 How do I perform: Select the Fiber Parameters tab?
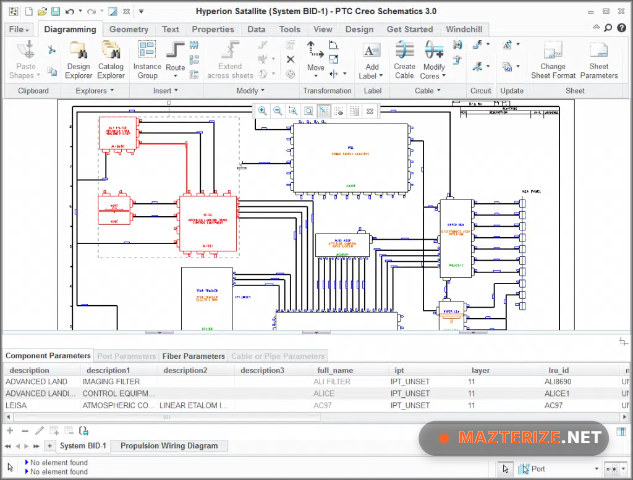pos(193,356)
